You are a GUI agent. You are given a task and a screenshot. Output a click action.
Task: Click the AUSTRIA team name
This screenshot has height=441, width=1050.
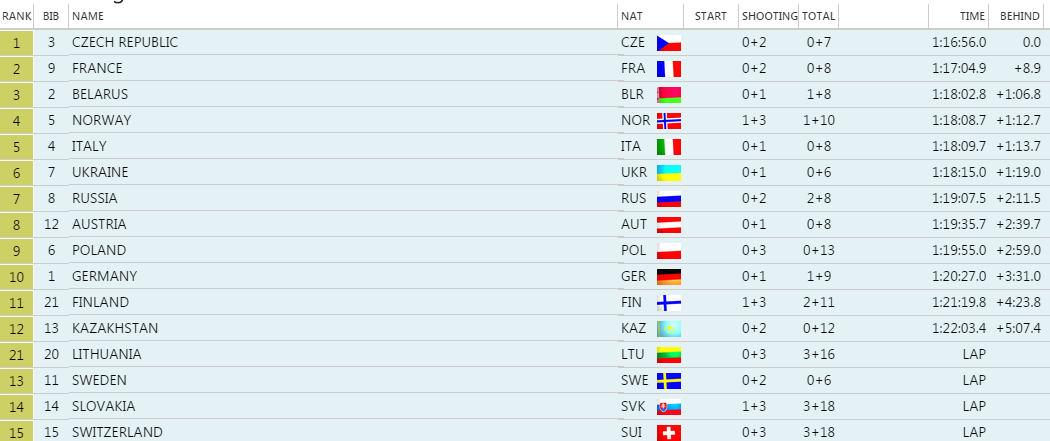(99, 224)
